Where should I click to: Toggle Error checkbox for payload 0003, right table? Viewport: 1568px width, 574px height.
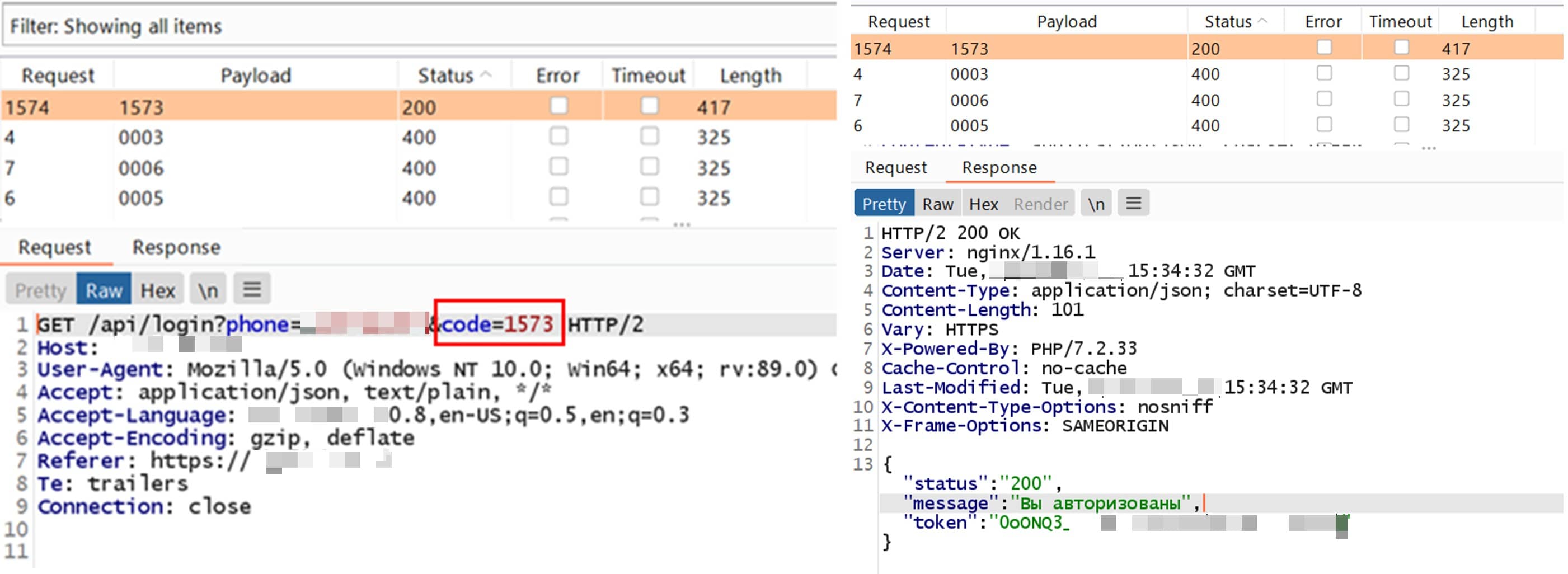[1324, 73]
